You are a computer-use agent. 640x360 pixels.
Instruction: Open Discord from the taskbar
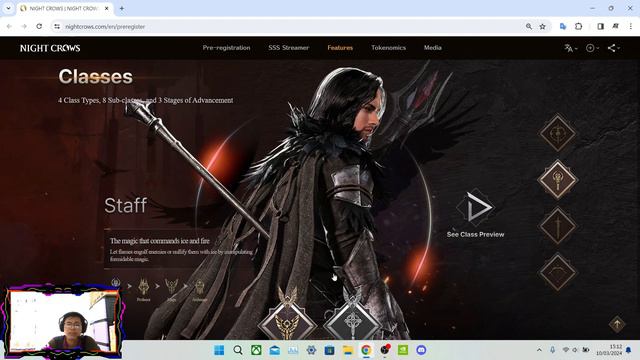tap(421, 350)
